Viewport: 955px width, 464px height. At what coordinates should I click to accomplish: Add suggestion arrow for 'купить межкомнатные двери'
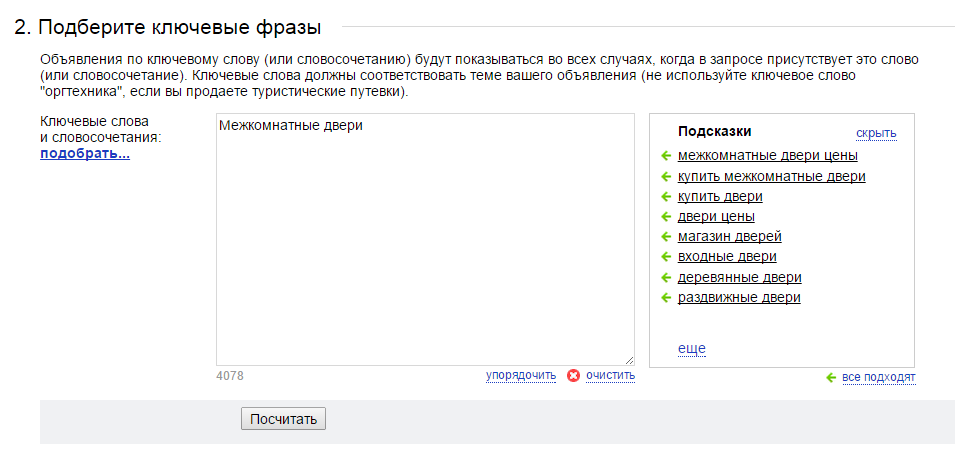click(666, 177)
